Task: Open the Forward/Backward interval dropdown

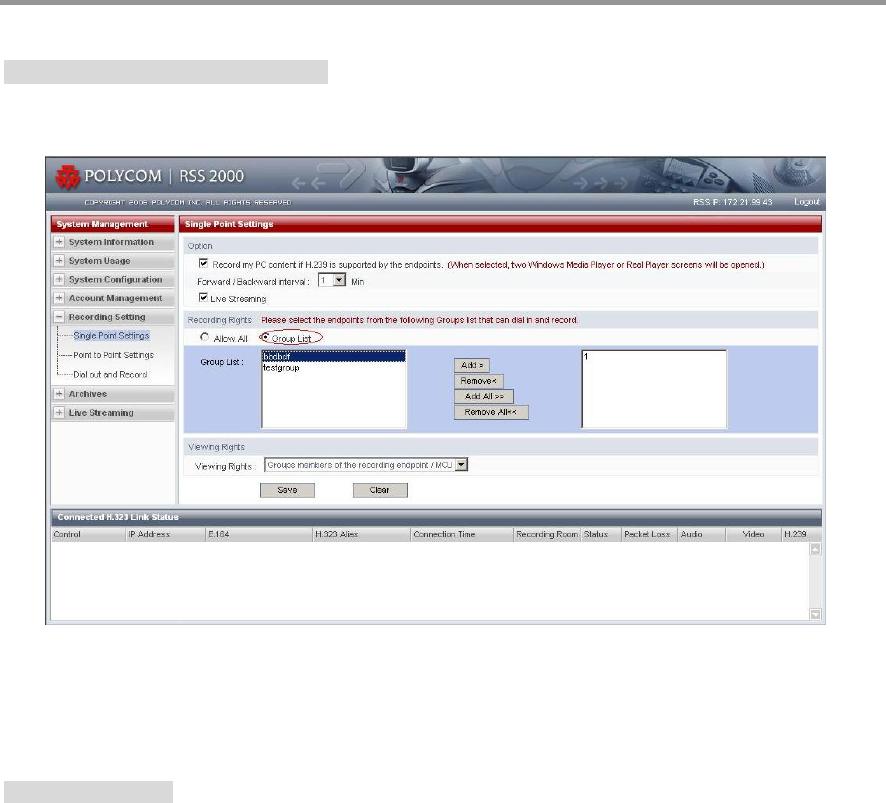Action: click(x=332, y=280)
